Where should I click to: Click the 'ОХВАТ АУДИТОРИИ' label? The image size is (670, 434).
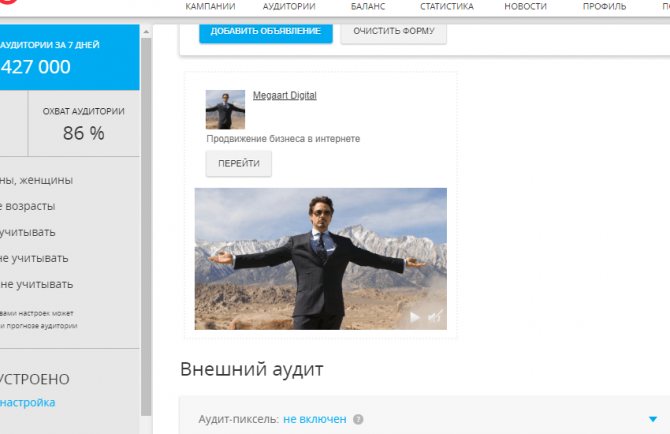[84, 111]
